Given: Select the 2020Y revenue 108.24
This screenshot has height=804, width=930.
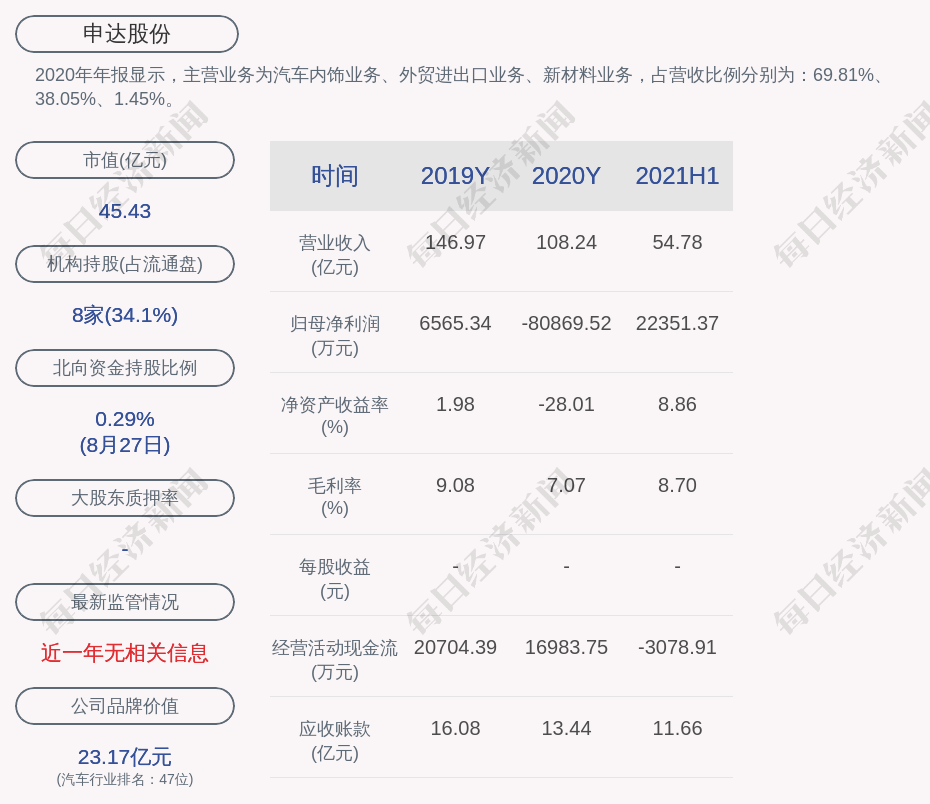Looking at the screenshot, I should (566, 243).
